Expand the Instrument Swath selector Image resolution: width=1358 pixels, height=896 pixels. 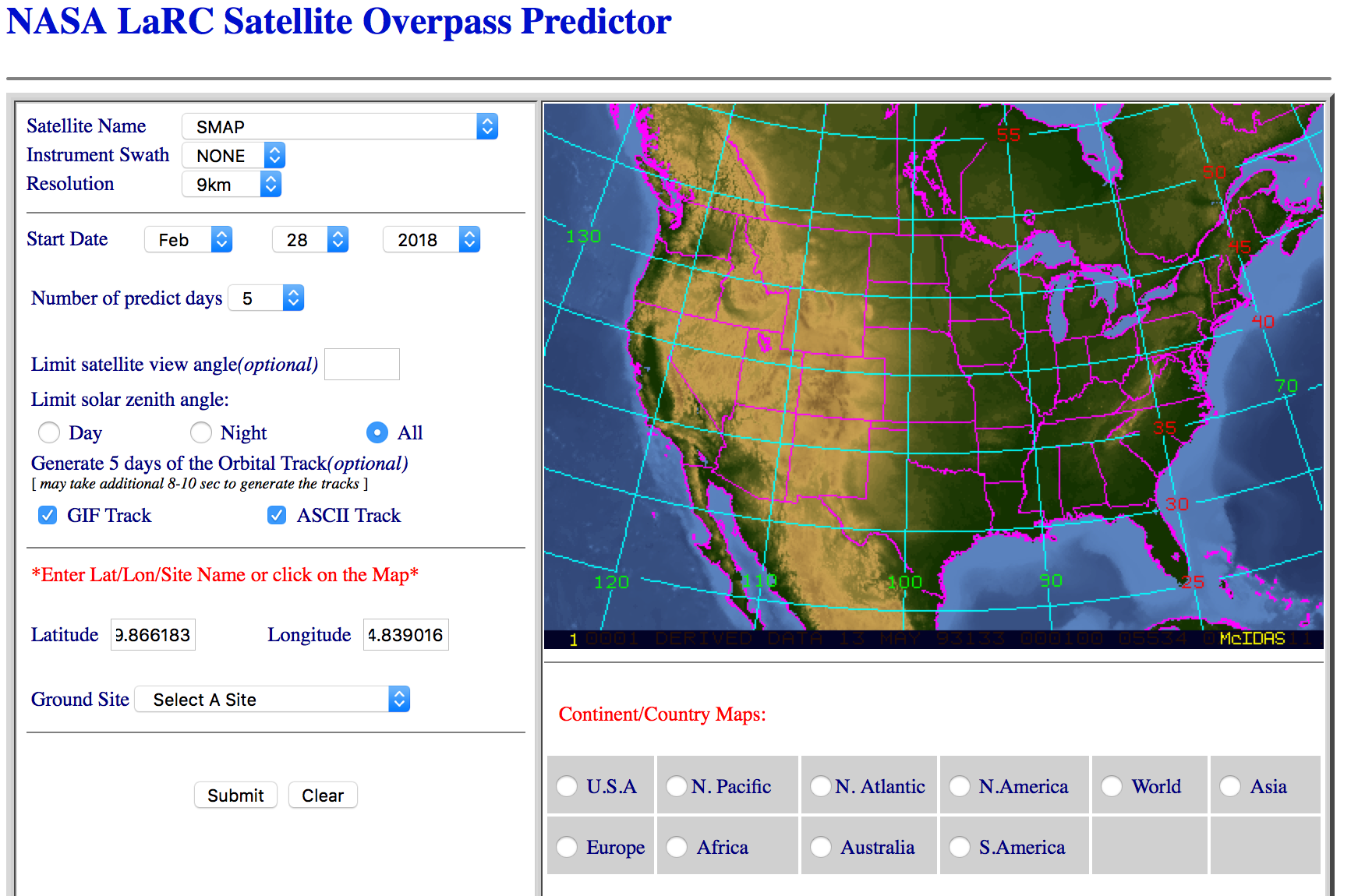233,155
